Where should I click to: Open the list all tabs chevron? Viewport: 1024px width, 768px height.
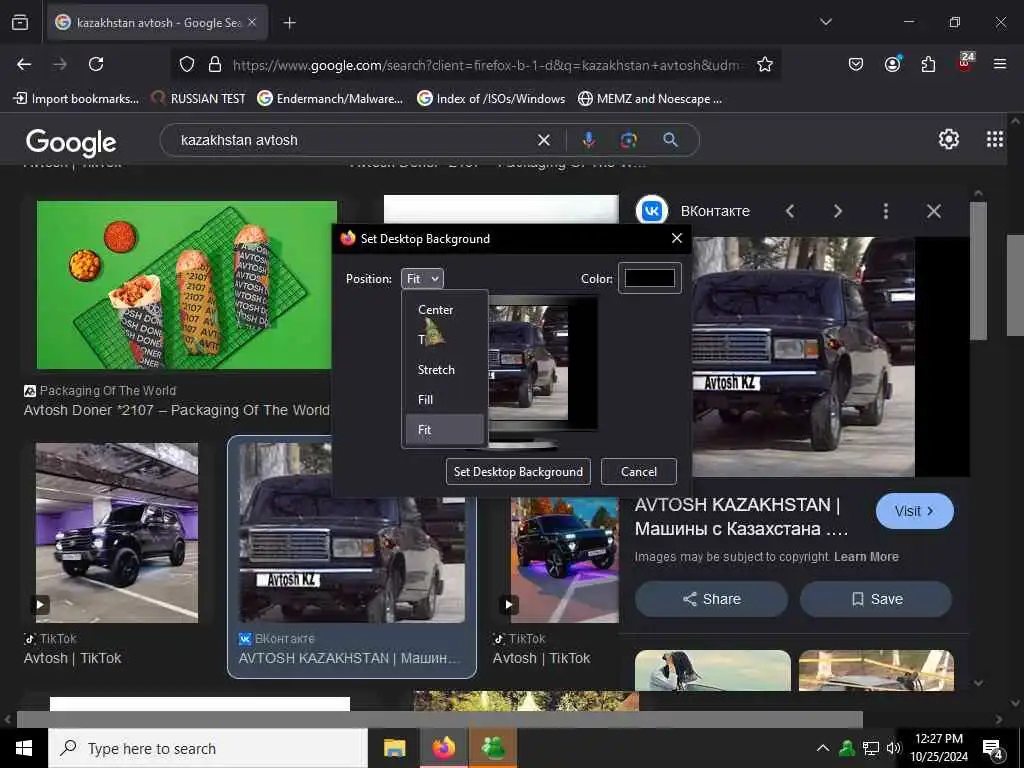[x=825, y=22]
